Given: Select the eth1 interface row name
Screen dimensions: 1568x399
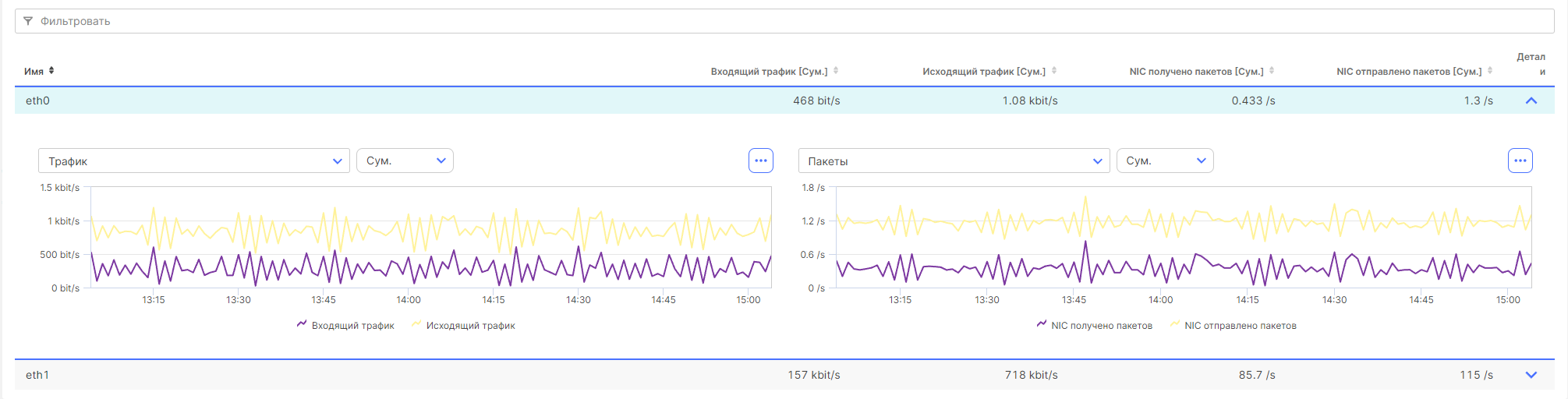Looking at the screenshot, I should pos(37,375).
